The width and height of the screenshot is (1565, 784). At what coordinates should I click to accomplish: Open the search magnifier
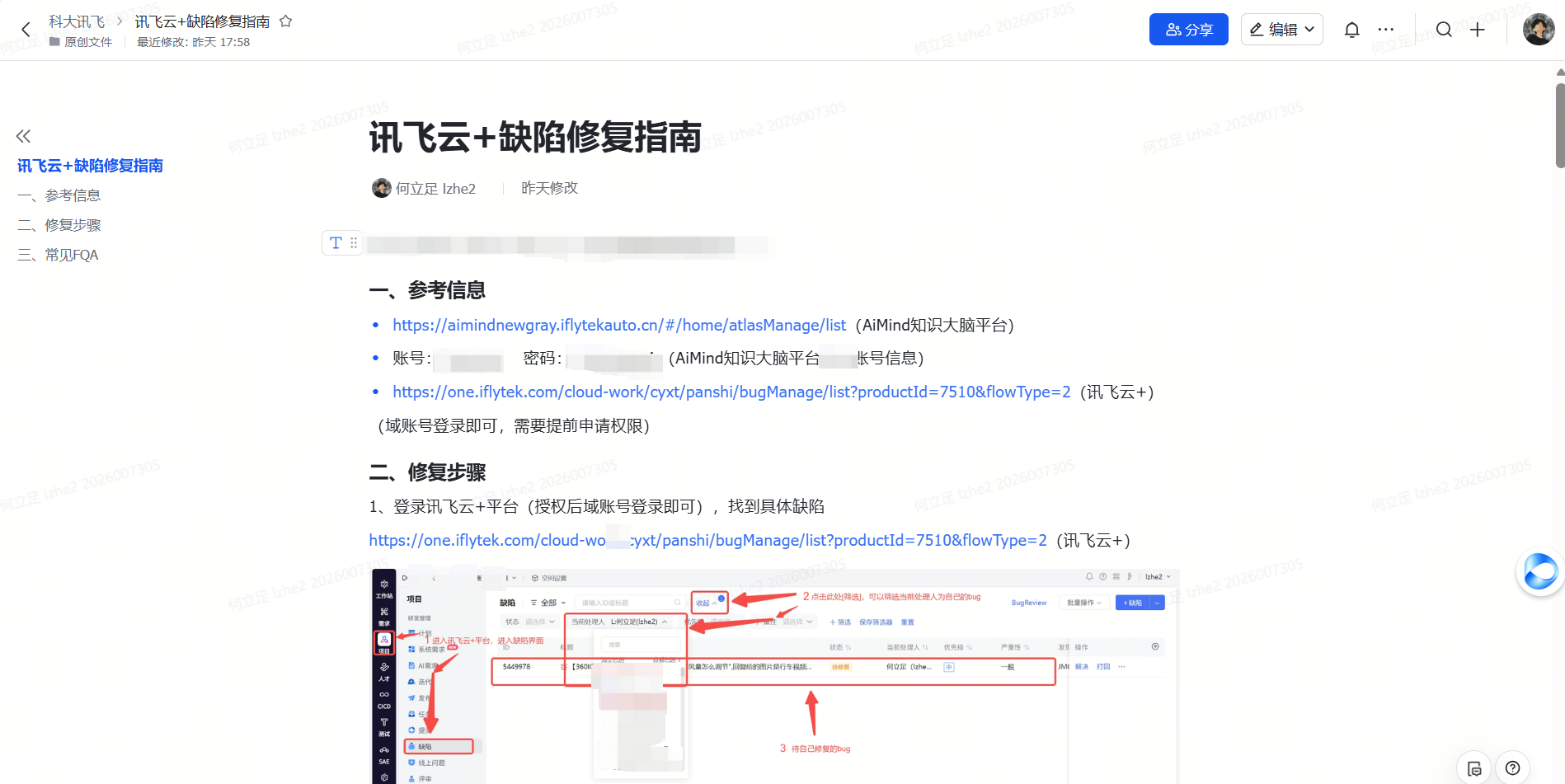1444,30
